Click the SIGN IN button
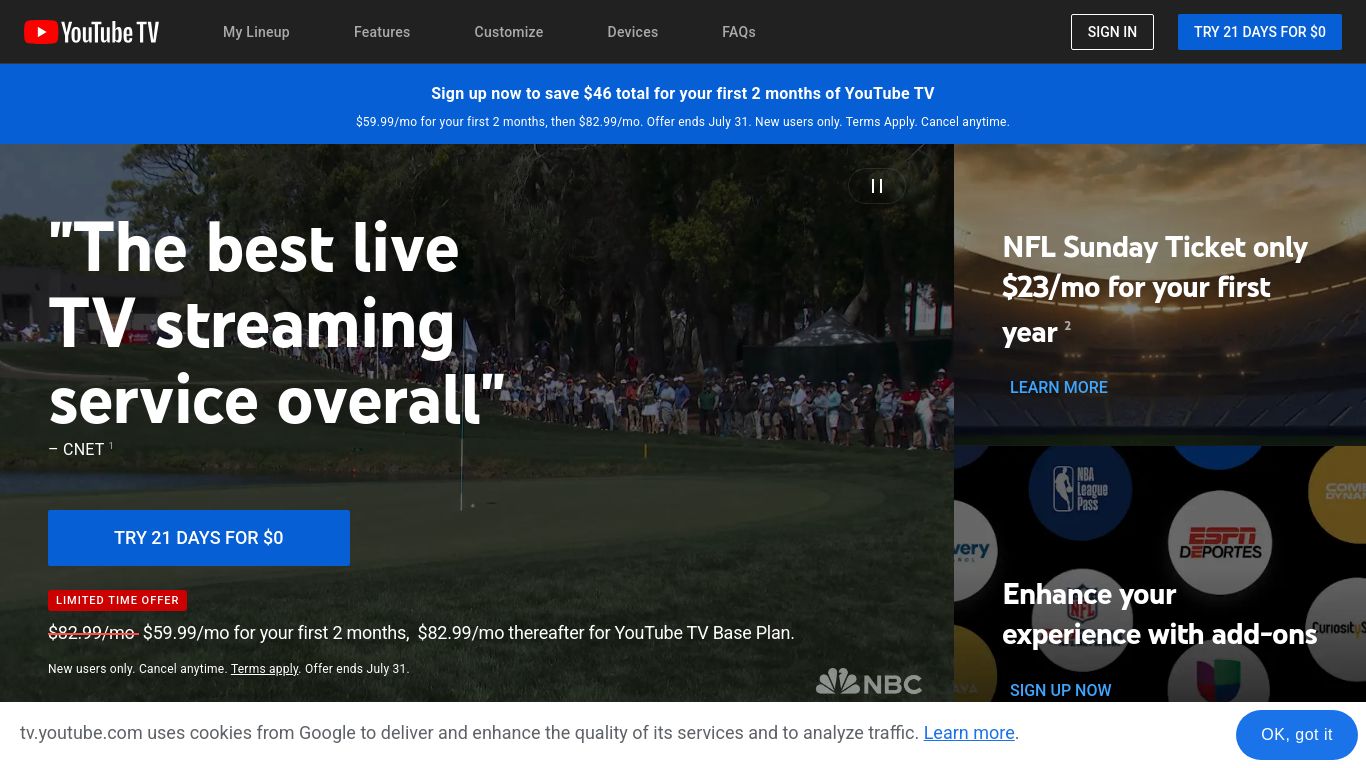This screenshot has width=1366, height=768. [x=1112, y=32]
